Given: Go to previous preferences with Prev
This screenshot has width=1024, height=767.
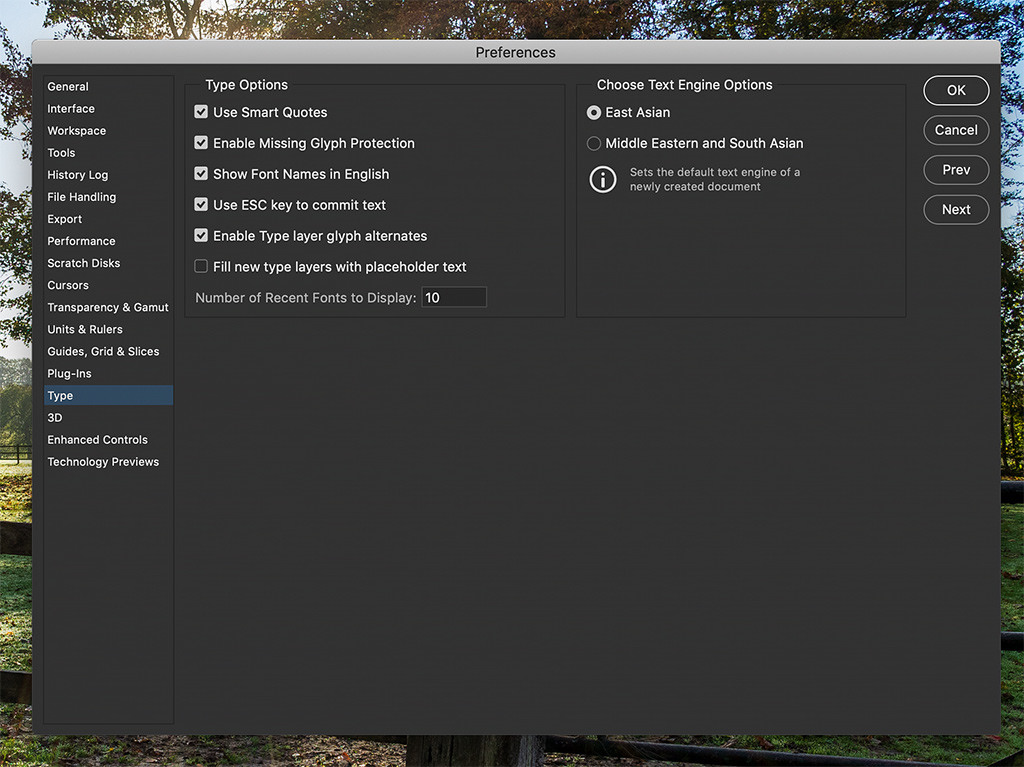Looking at the screenshot, I should pos(956,170).
